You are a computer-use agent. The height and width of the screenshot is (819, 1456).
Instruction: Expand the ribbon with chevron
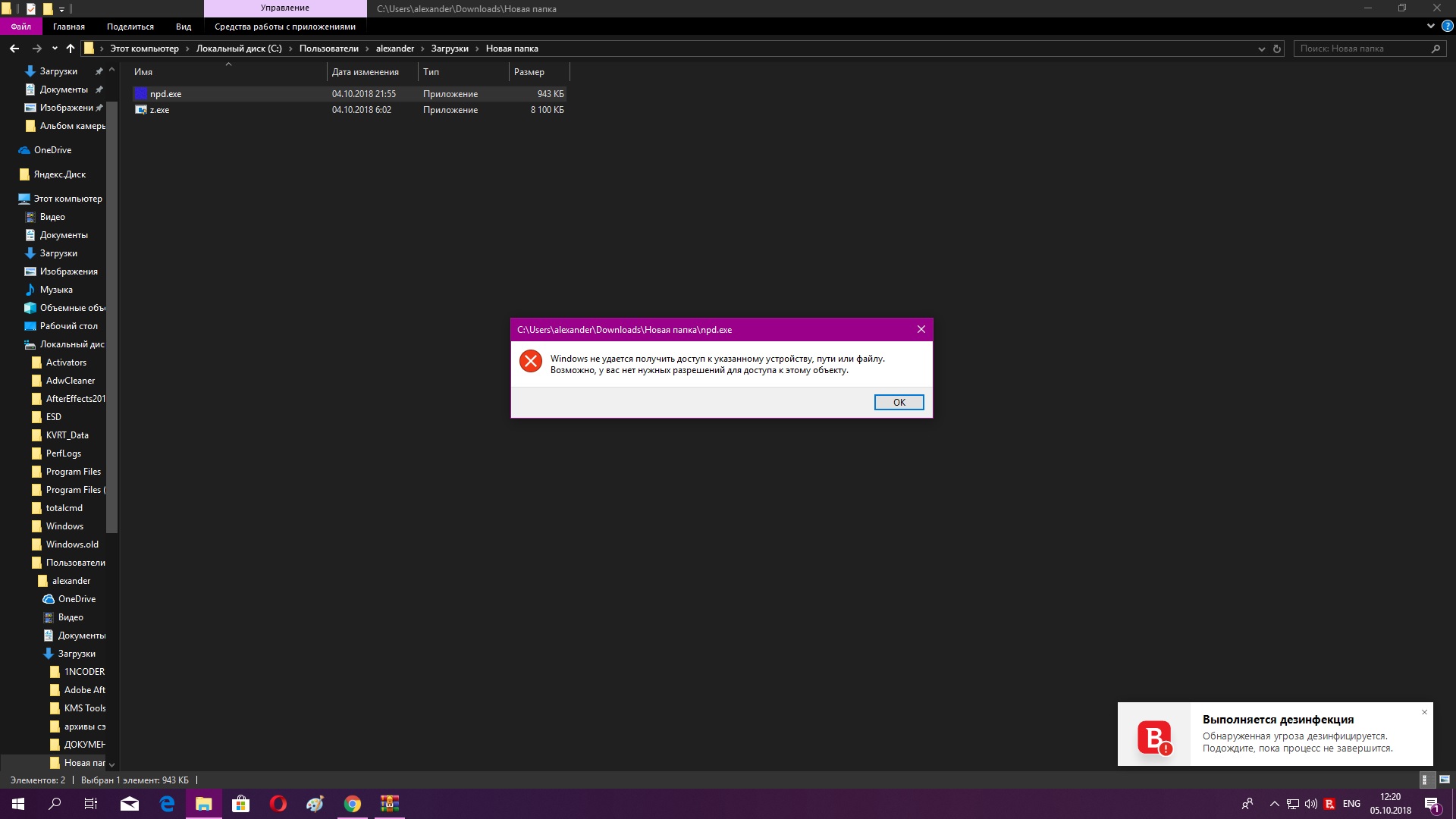[x=1430, y=26]
